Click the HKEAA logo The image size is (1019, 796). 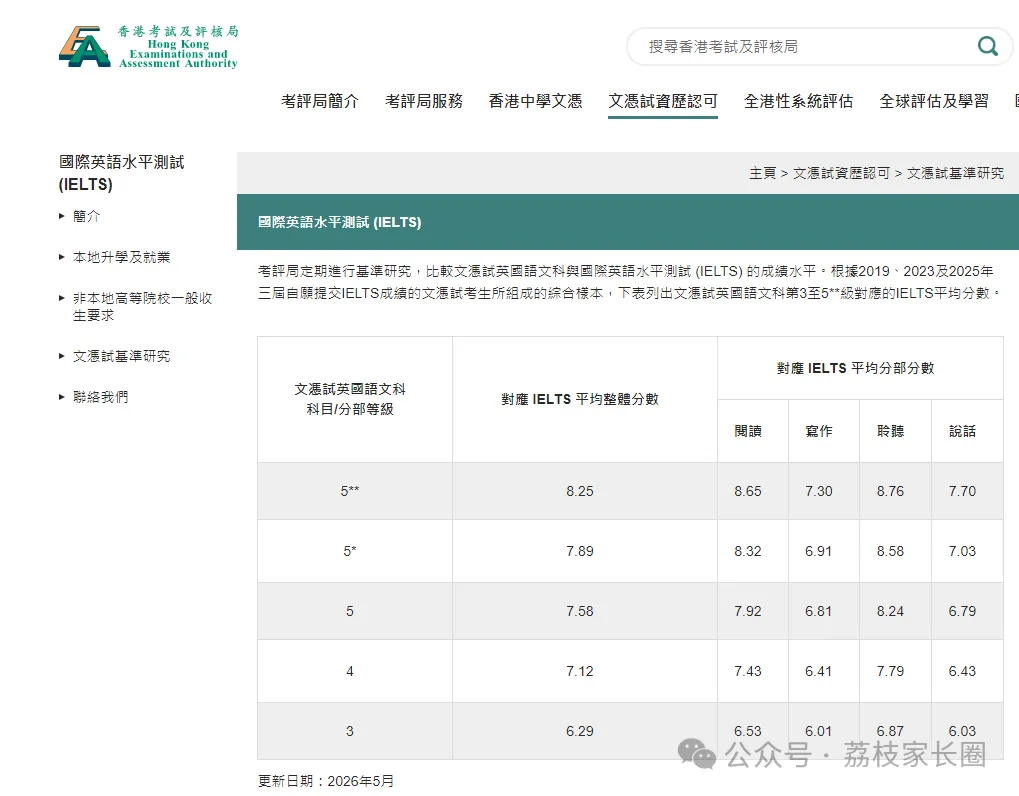(148, 47)
